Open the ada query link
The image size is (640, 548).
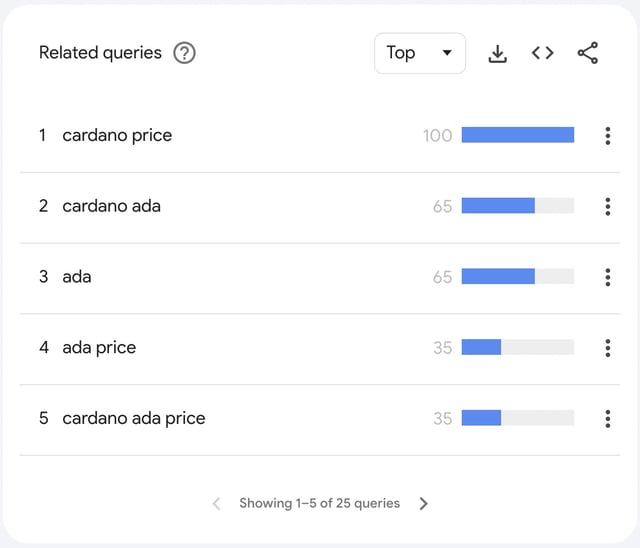[x=77, y=277]
